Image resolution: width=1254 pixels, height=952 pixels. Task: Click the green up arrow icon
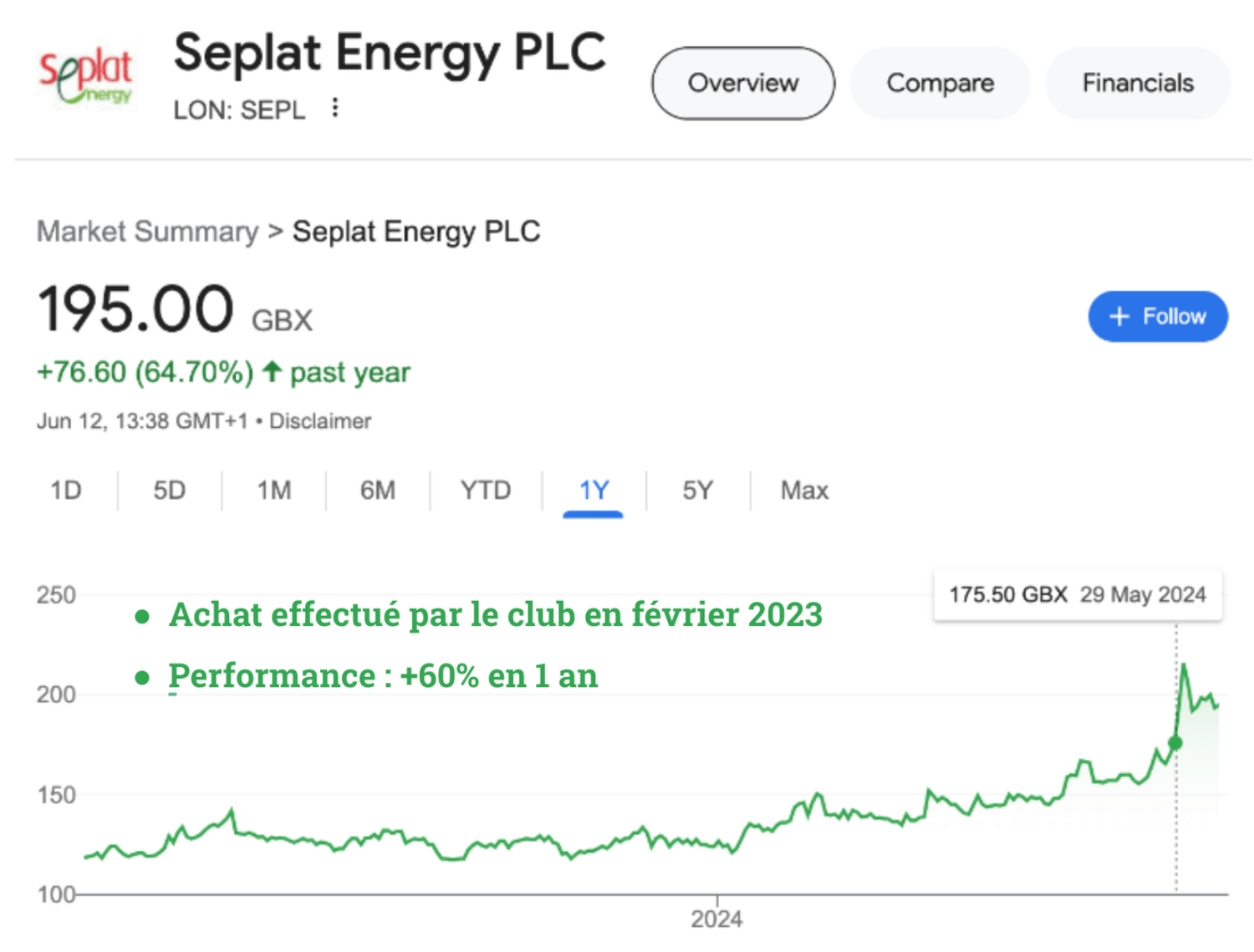point(272,371)
